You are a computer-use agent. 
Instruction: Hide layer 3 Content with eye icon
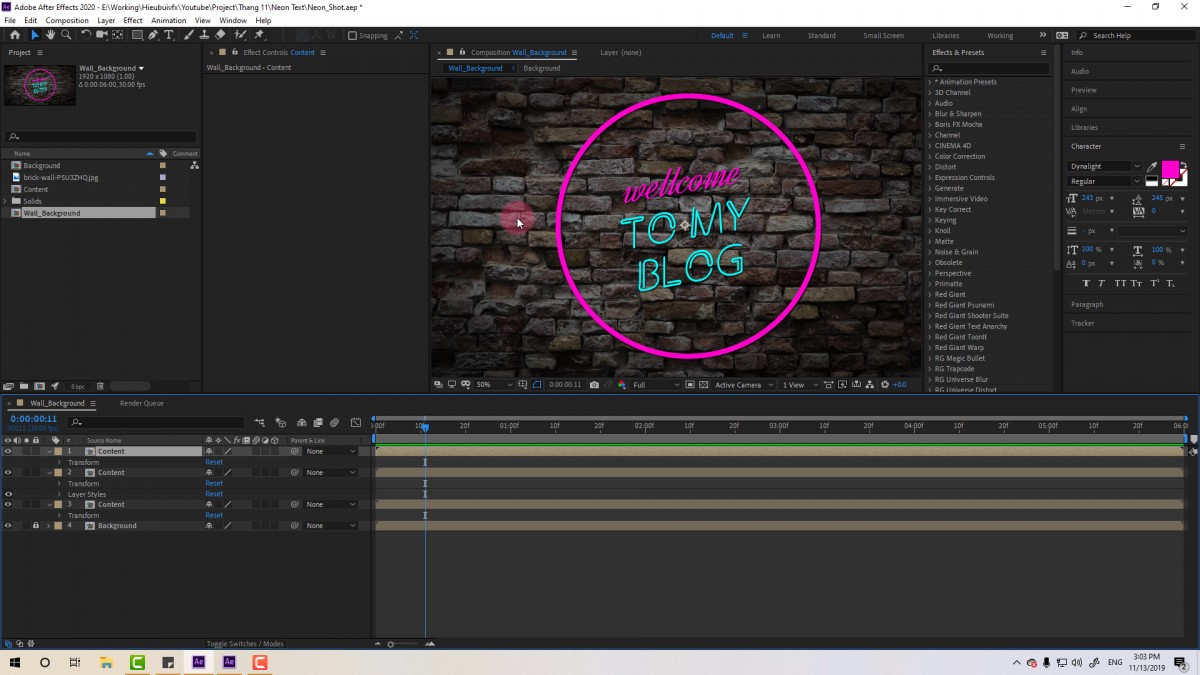coord(8,504)
